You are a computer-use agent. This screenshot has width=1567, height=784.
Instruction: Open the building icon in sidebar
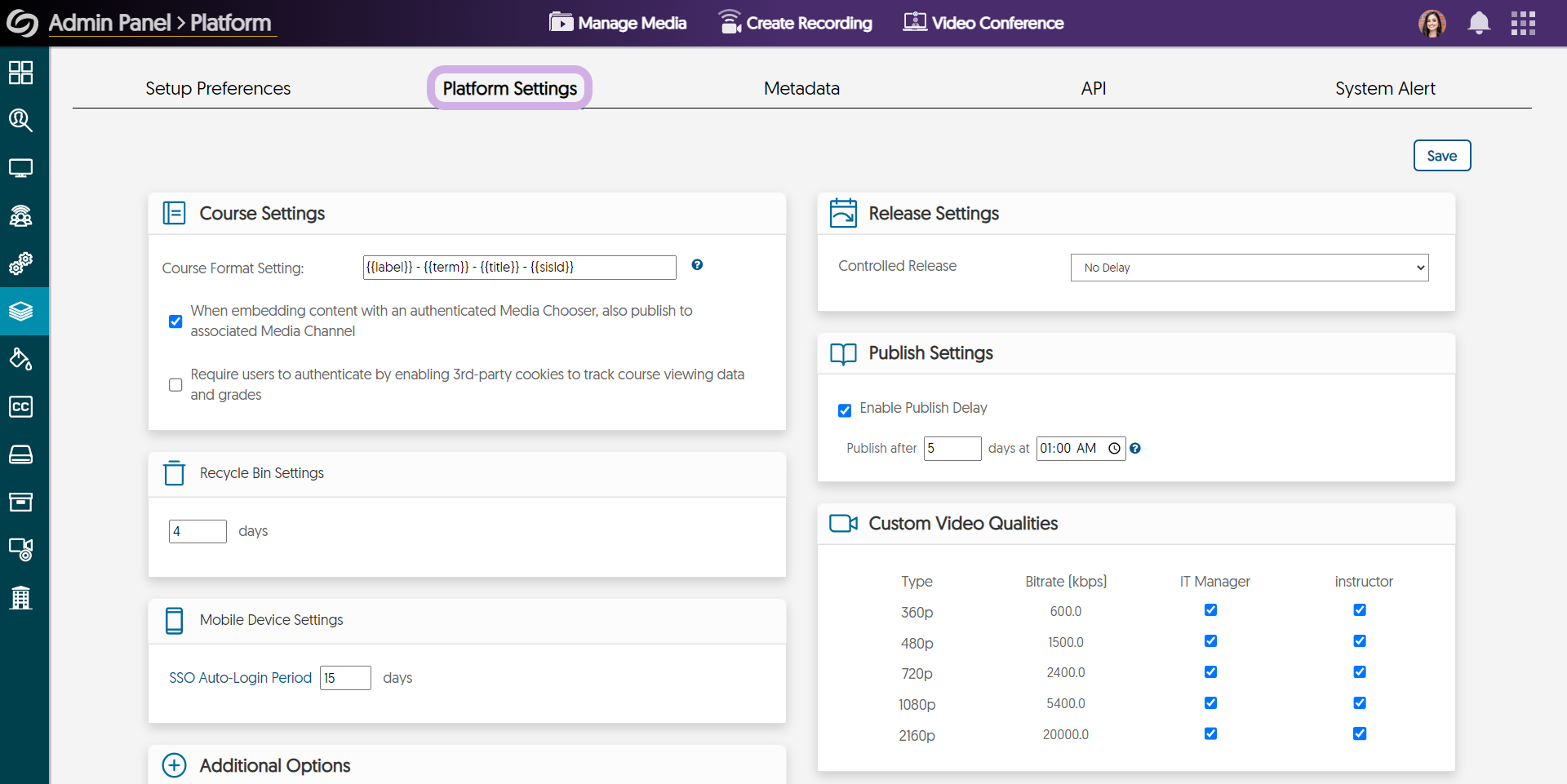pyautogui.click(x=20, y=598)
